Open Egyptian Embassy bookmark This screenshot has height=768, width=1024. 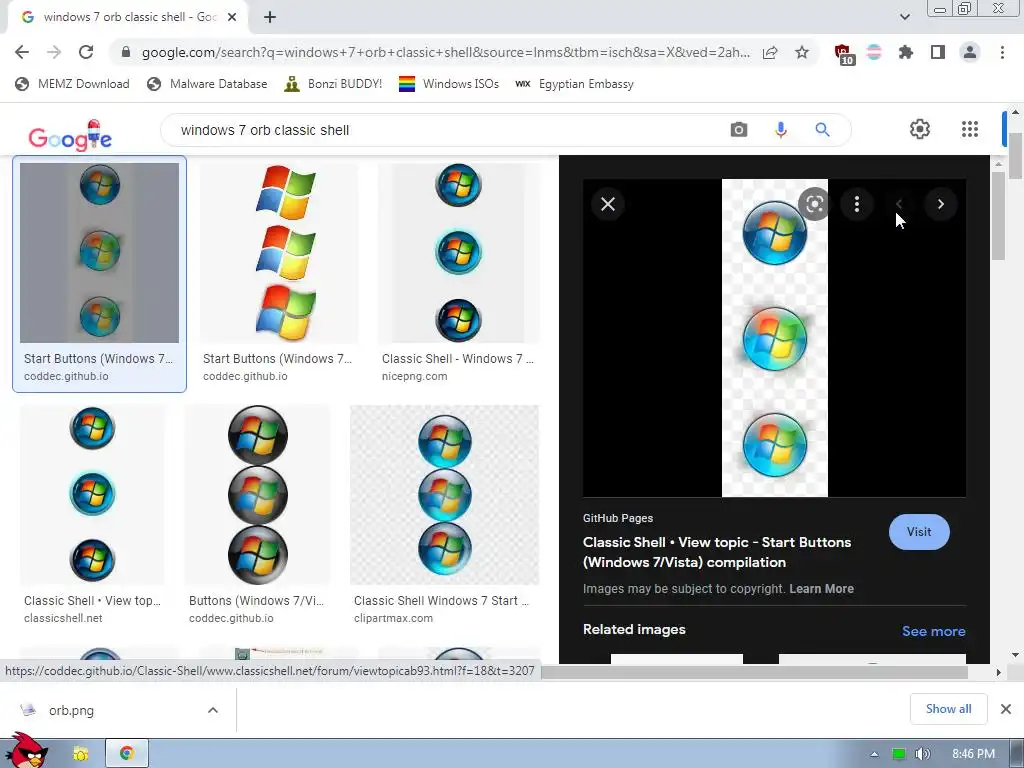tap(574, 84)
